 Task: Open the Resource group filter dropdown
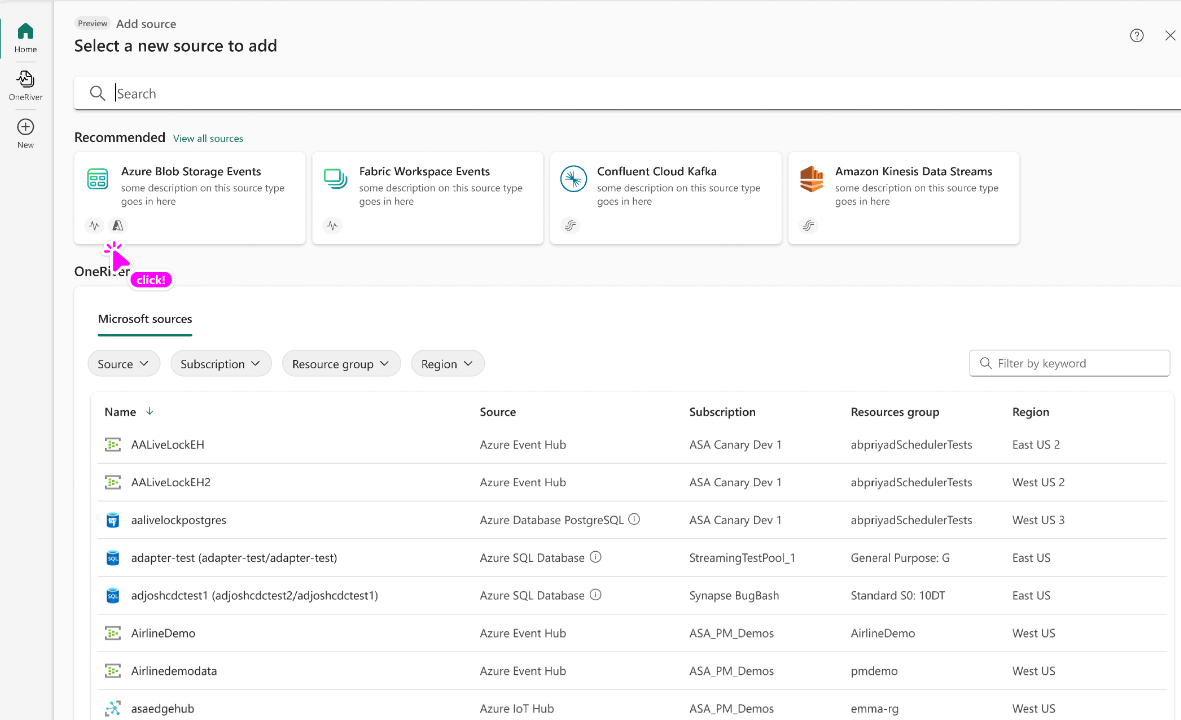tap(341, 364)
